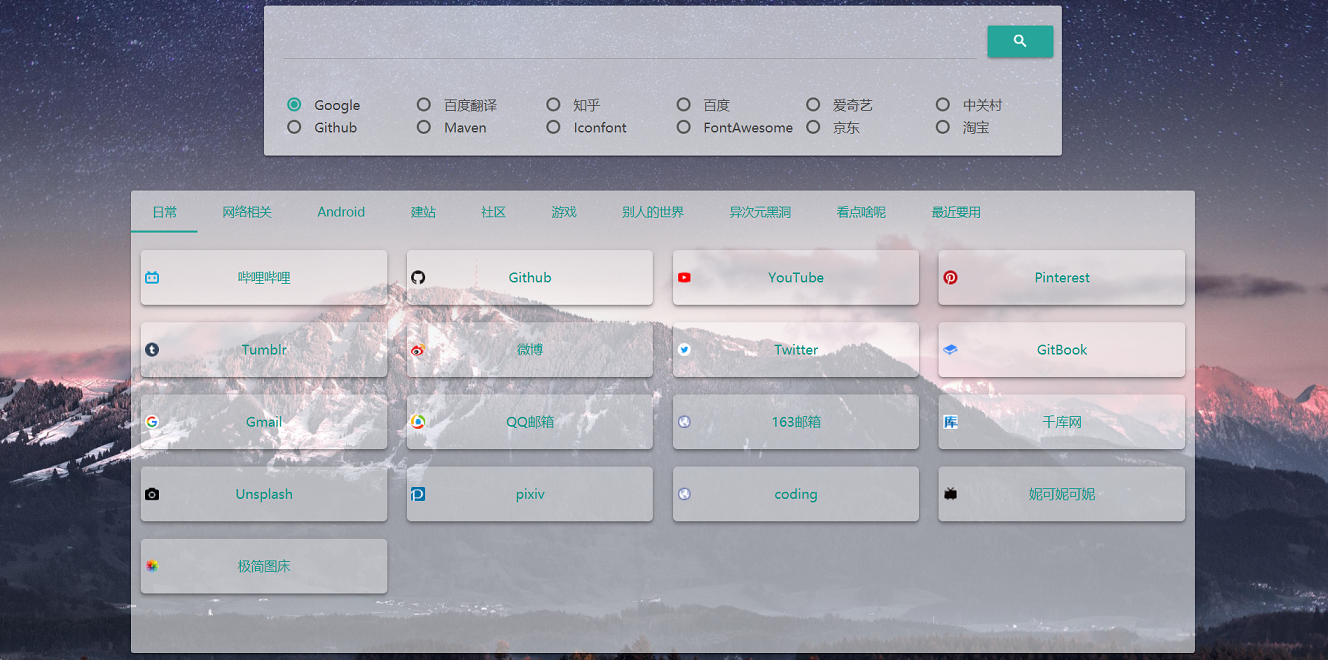Open the 社区 tab
1328x660 pixels.
pyautogui.click(x=493, y=212)
